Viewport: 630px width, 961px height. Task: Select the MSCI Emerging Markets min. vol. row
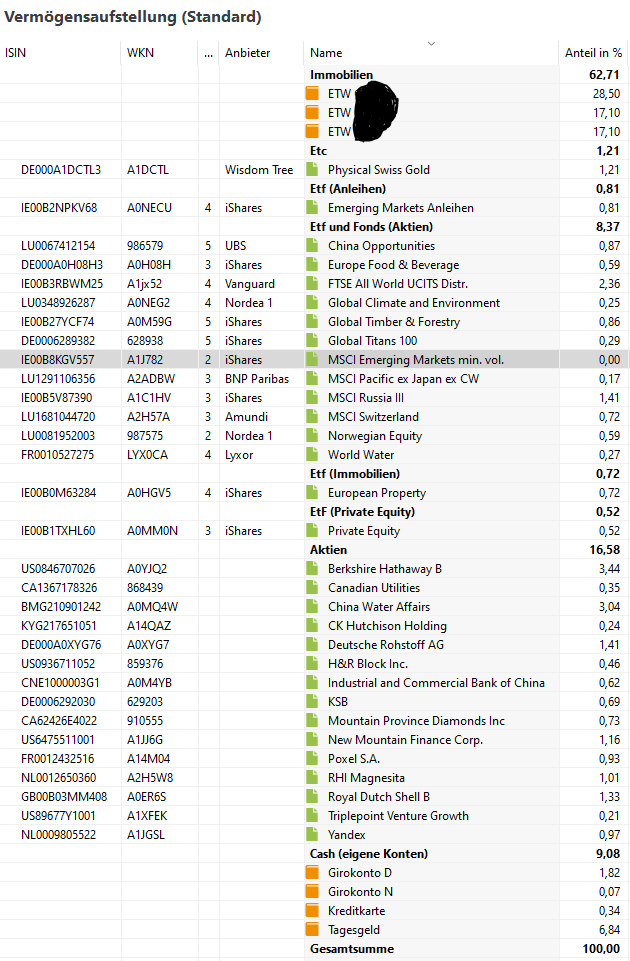(415, 360)
